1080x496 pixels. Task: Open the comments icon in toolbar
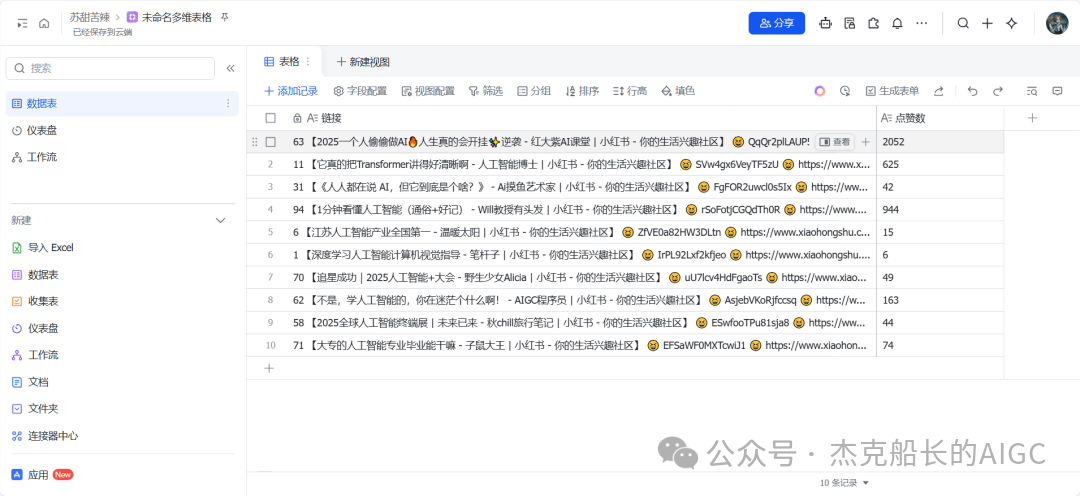[1057, 91]
